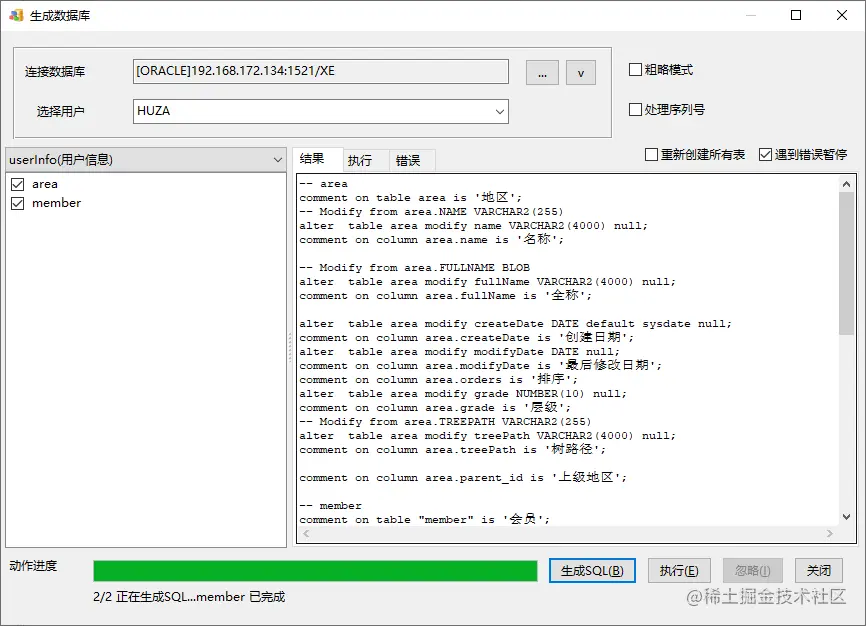Click the 'alter table area modify grade NUMBER(10)' line

(463, 394)
